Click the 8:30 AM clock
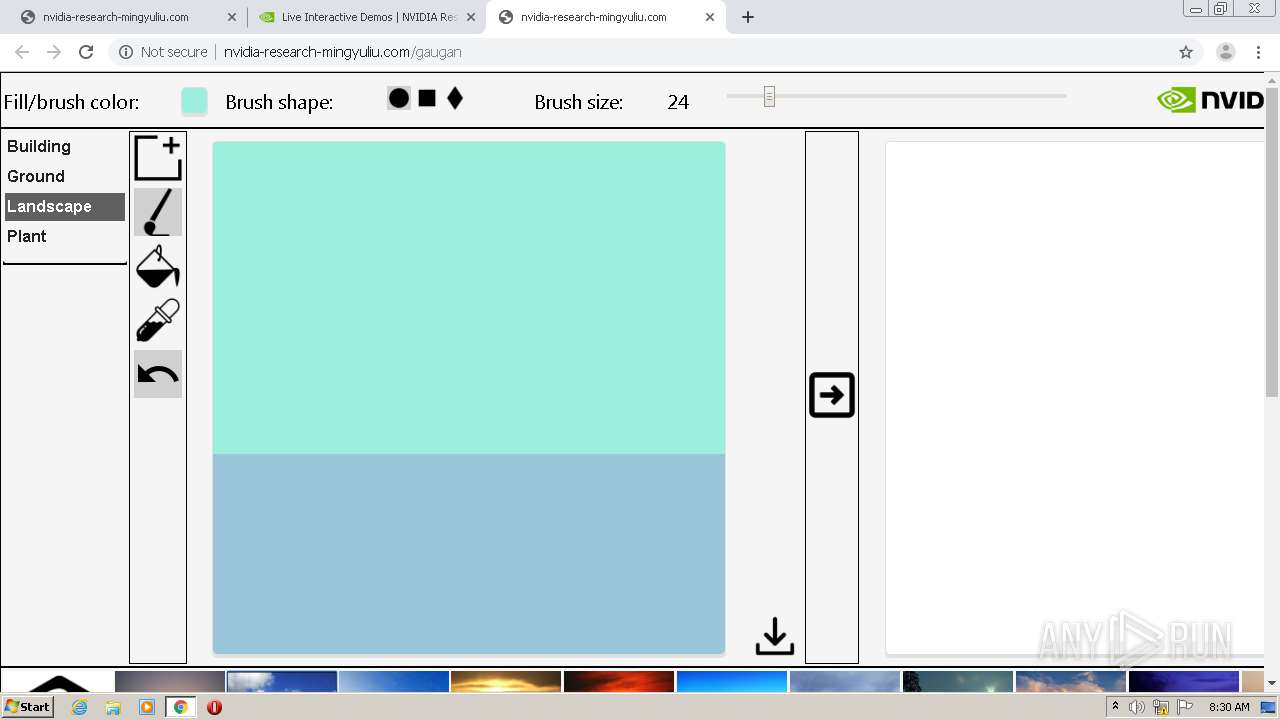The image size is (1280, 720). (x=1229, y=707)
